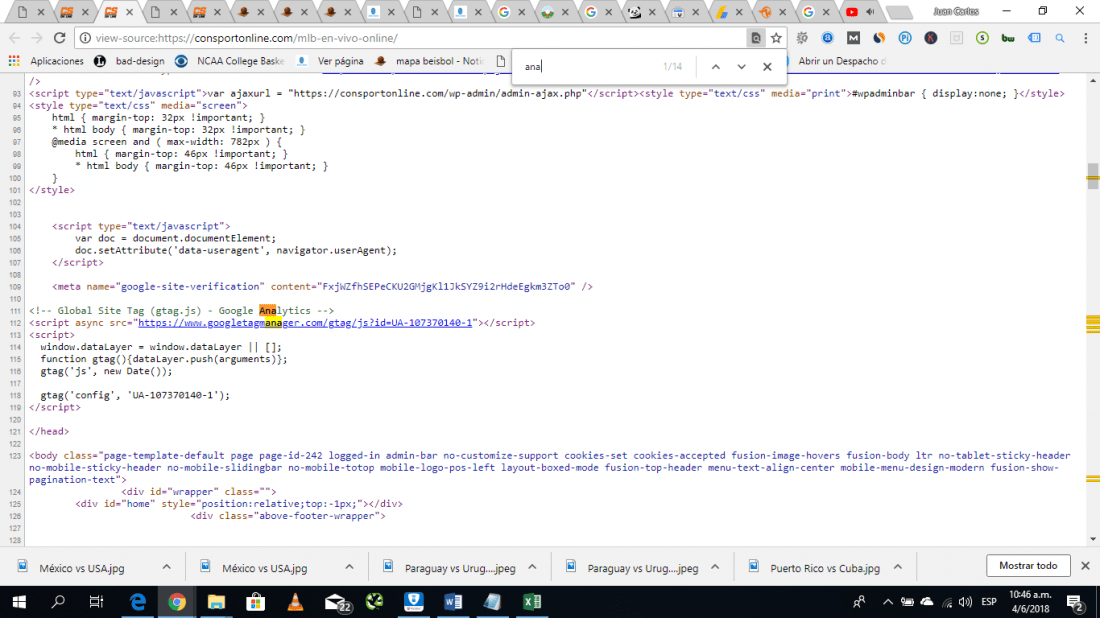Image resolution: width=1100 pixels, height=618 pixels.
Task: Click the green S extension icon
Action: pyautogui.click(x=982, y=38)
